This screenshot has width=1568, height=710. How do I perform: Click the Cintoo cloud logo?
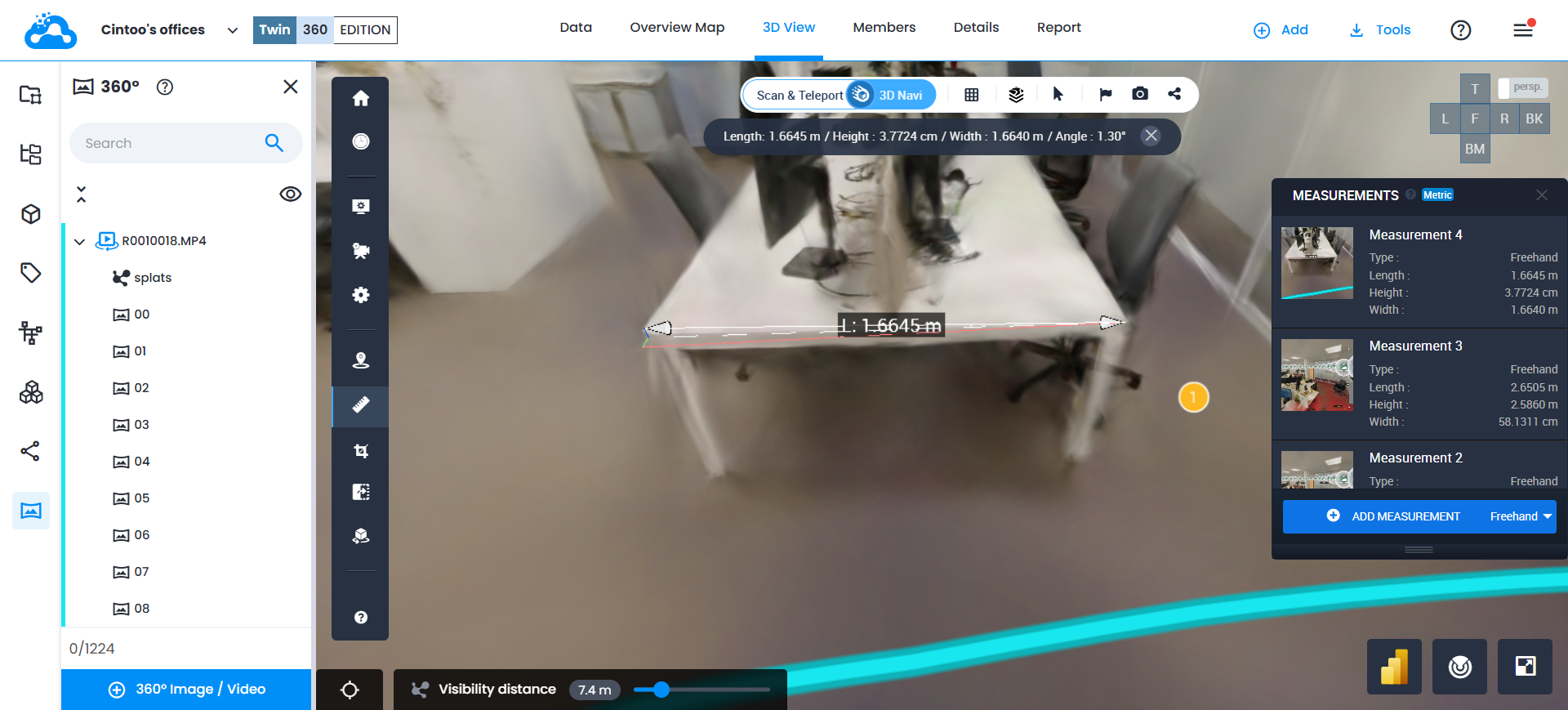tap(51, 30)
